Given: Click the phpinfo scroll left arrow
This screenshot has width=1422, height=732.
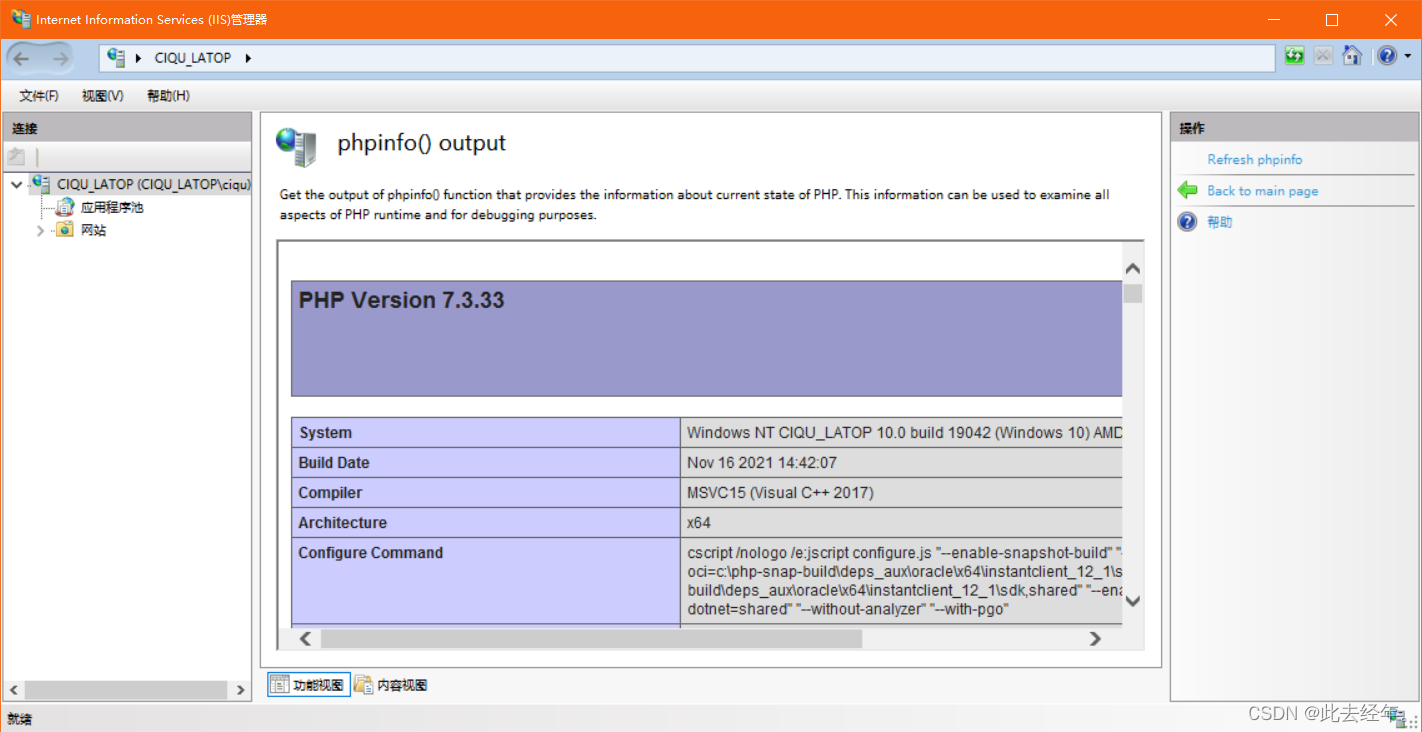Looking at the screenshot, I should [305, 638].
